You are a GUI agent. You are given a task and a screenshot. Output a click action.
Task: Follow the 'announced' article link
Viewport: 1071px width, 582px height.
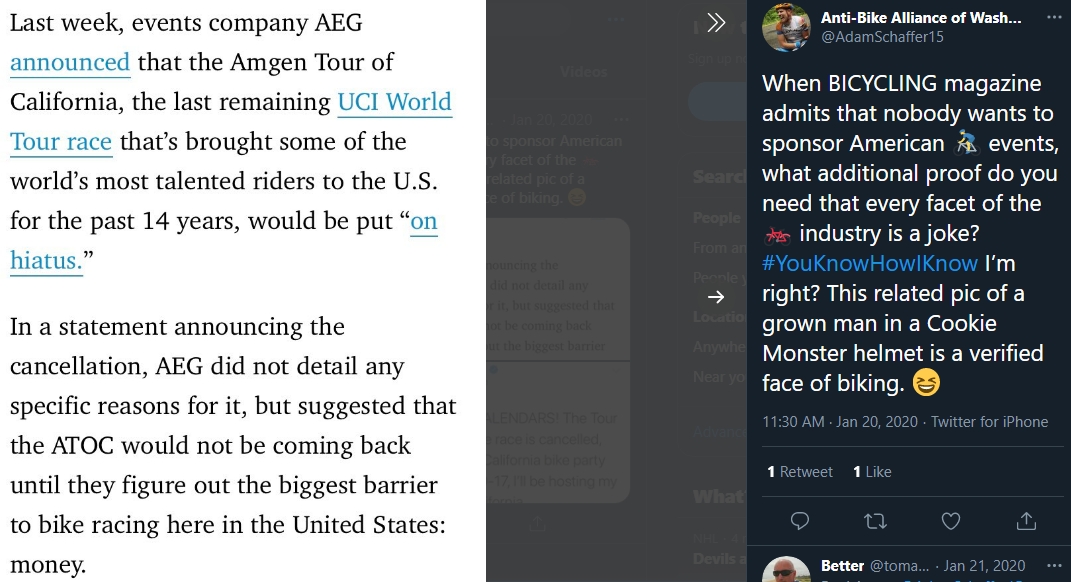pos(70,62)
